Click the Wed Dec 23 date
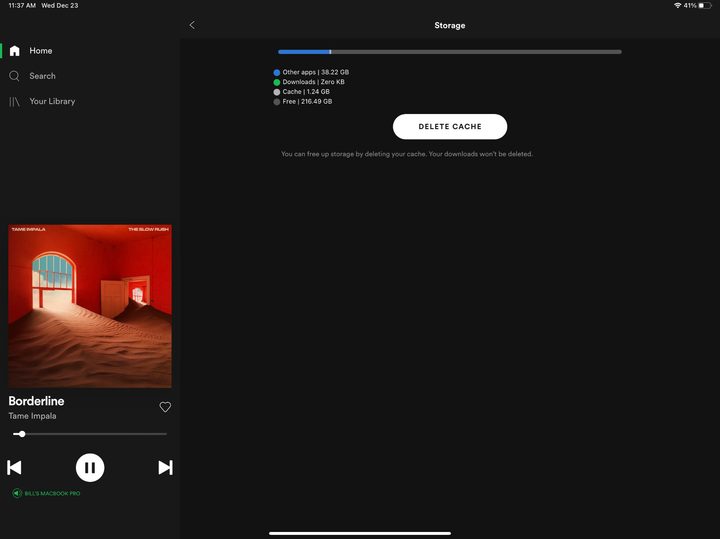 click(60, 6)
